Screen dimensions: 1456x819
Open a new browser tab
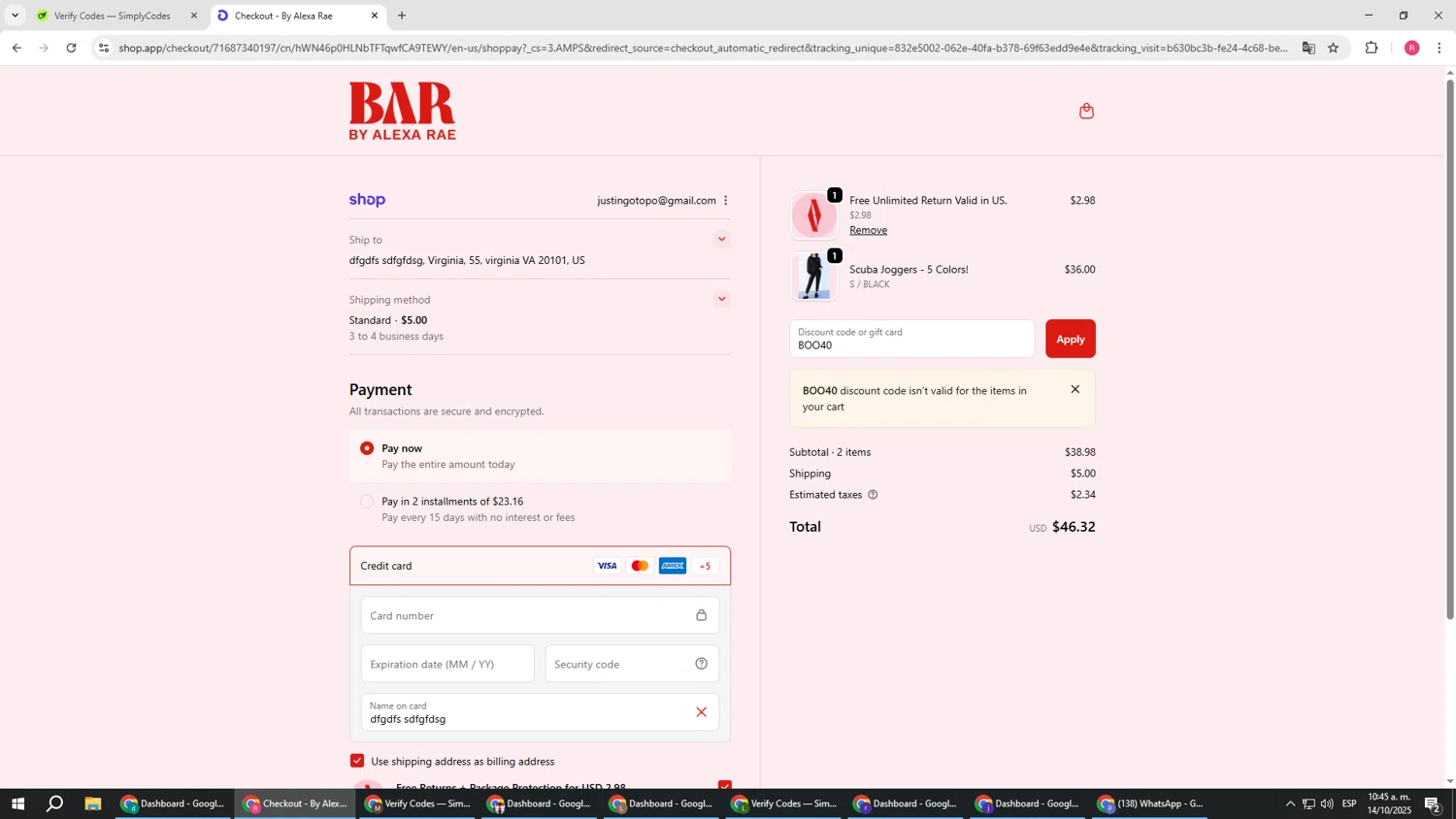(x=402, y=16)
